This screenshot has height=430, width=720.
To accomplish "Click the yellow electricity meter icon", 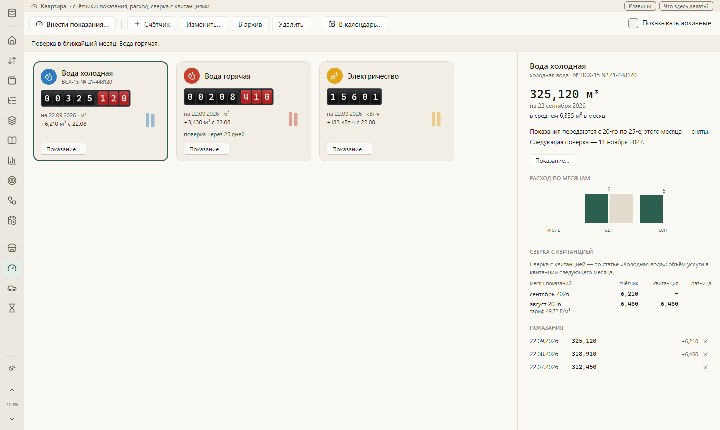I will coord(335,76).
